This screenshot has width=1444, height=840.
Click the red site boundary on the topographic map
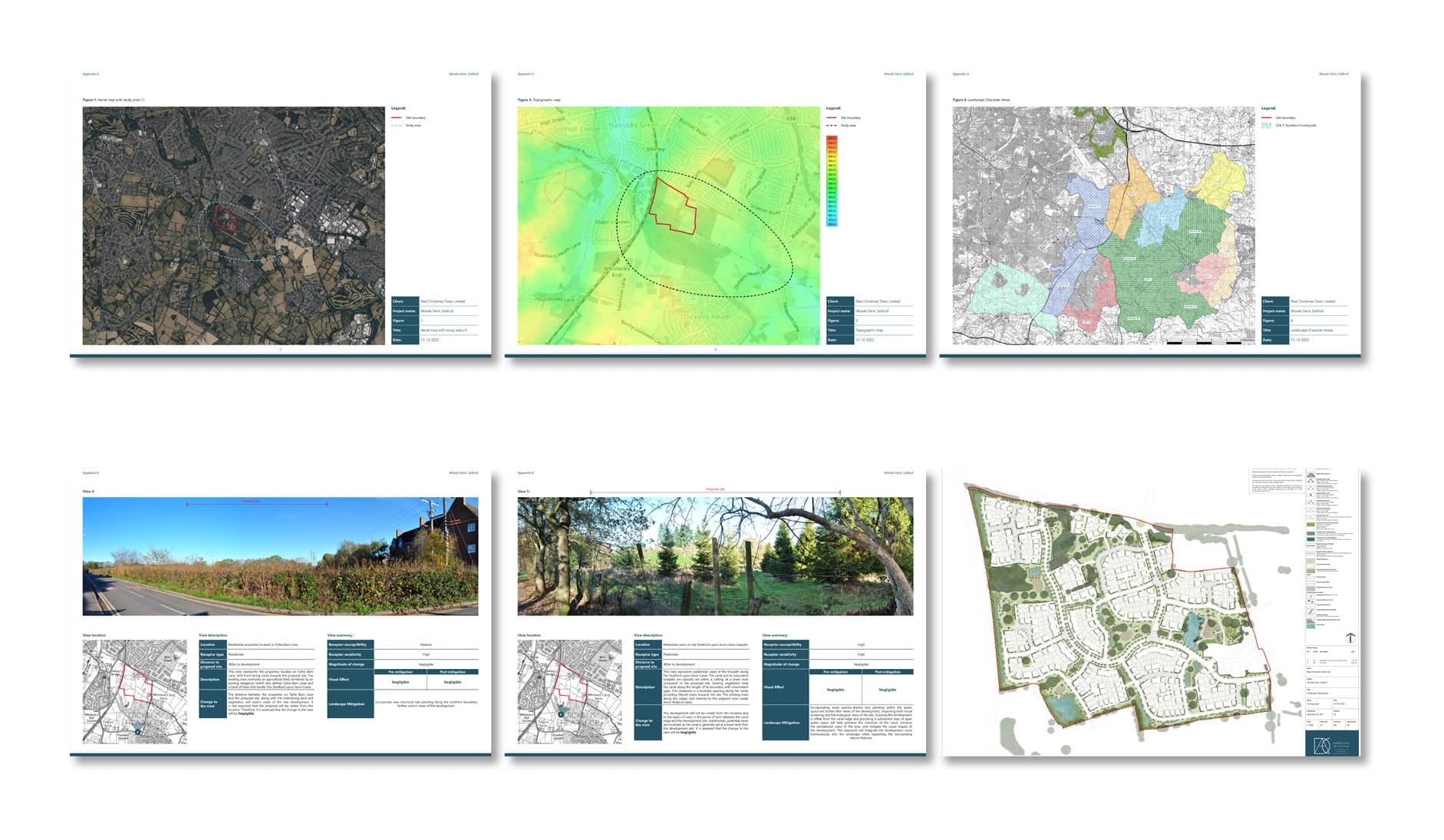(672, 206)
